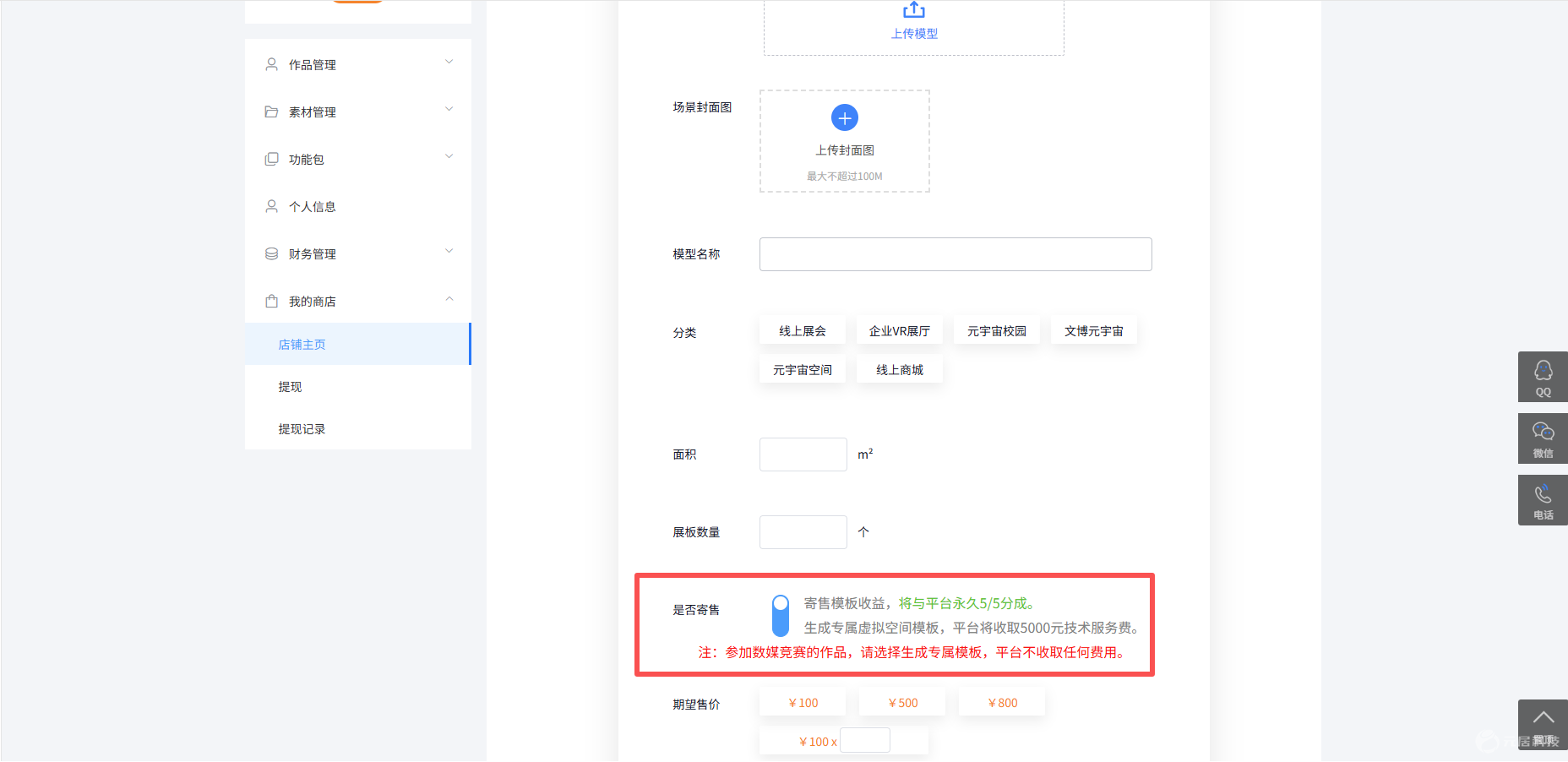Collapse the 我的商店 menu chevron
The width and height of the screenshot is (1568, 762).
coord(449,298)
